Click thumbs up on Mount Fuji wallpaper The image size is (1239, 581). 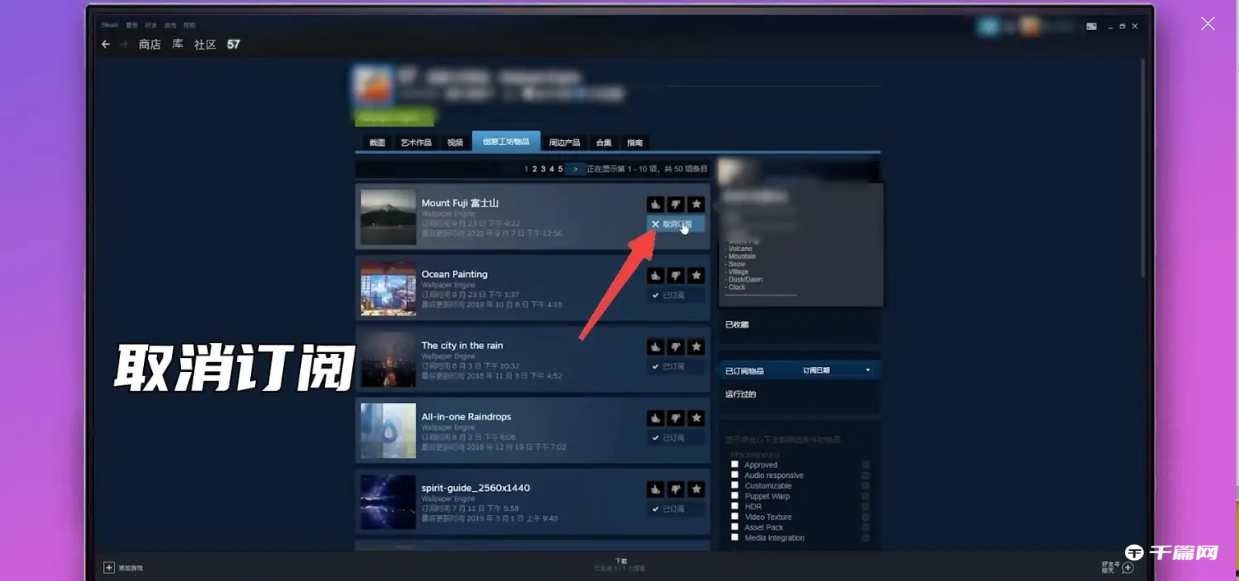pyautogui.click(x=655, y=204)
